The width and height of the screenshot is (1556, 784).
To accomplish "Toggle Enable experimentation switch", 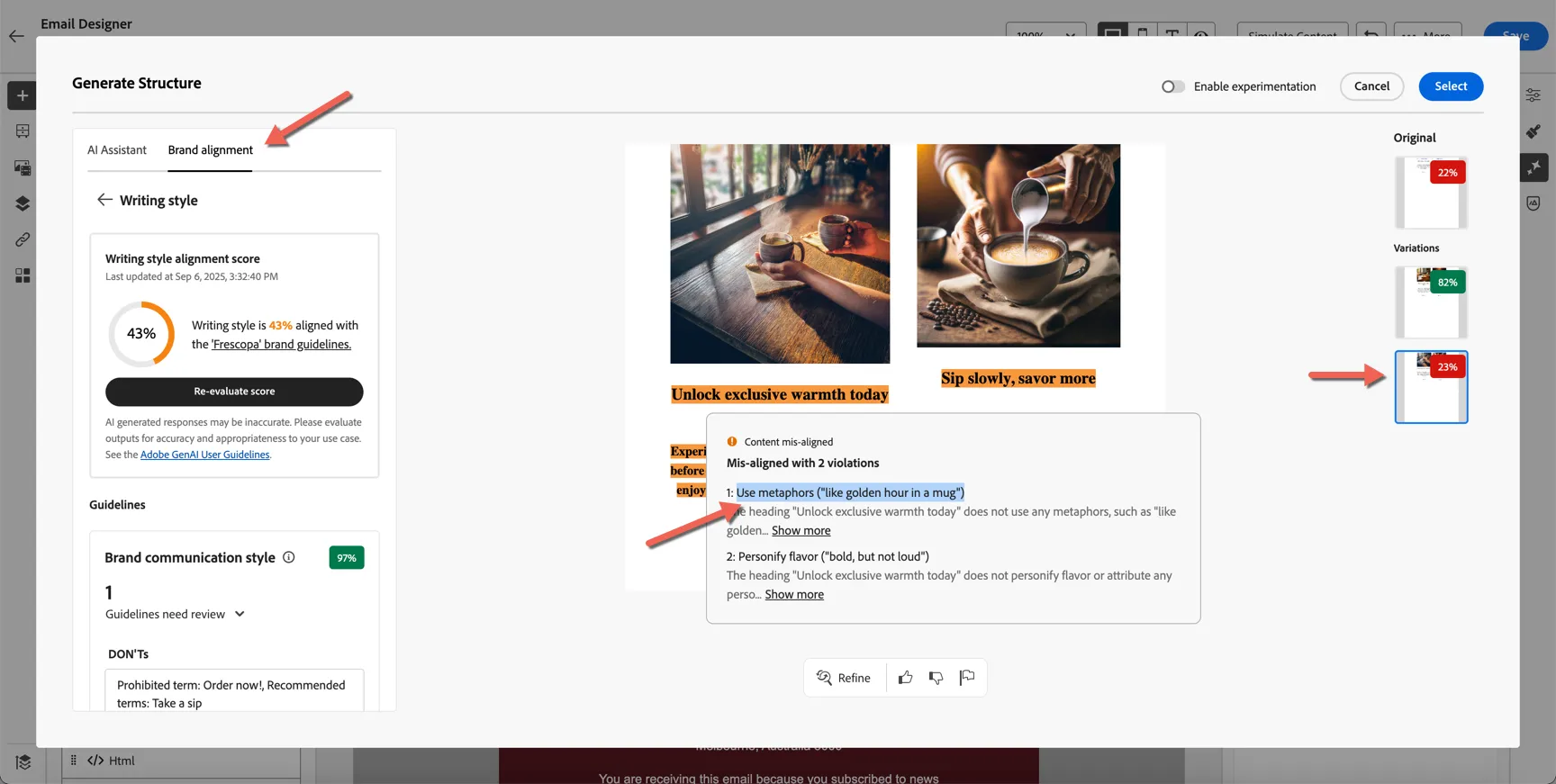I will [x=1172, y=86].
